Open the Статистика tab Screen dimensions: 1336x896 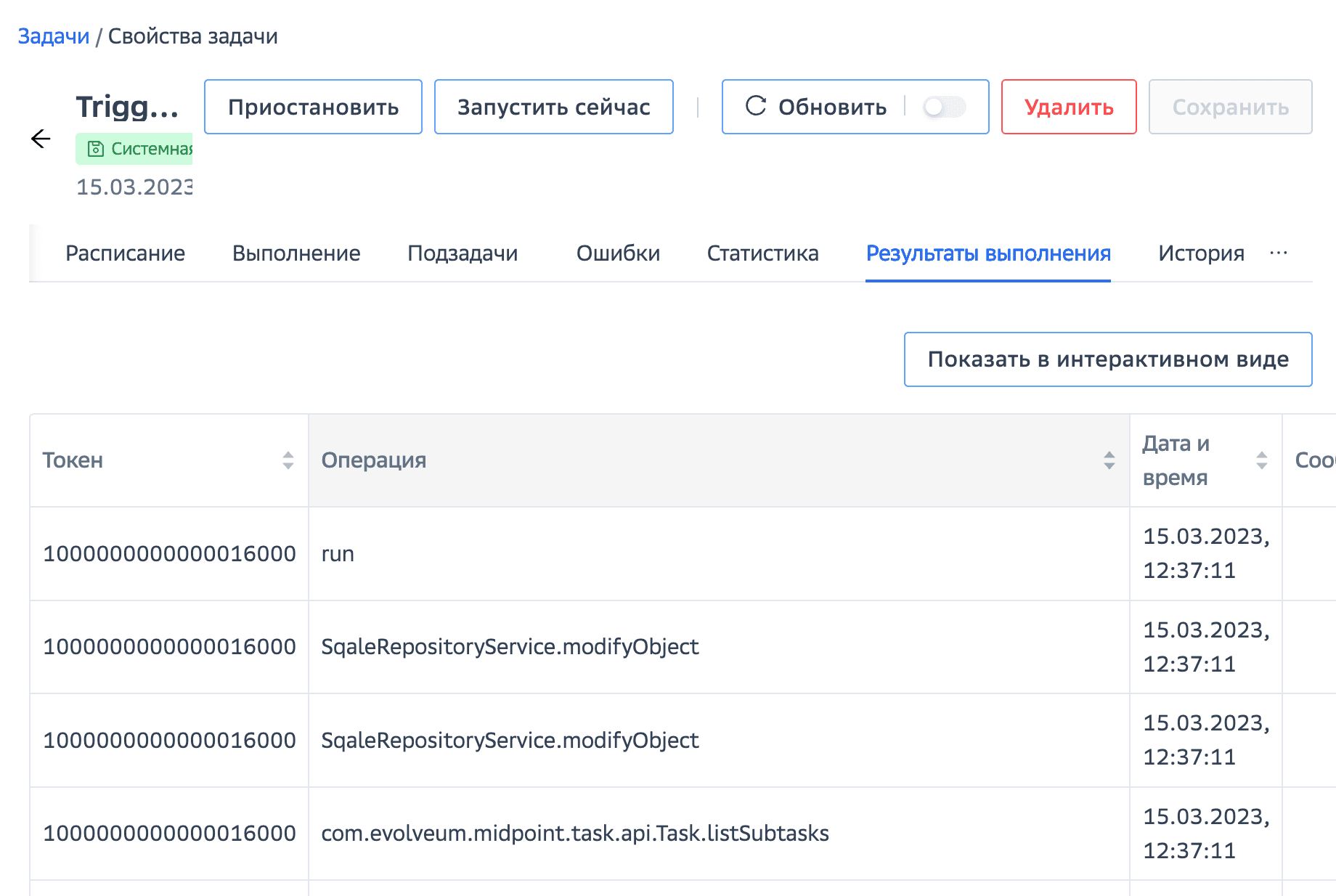(x=762, y=253)
